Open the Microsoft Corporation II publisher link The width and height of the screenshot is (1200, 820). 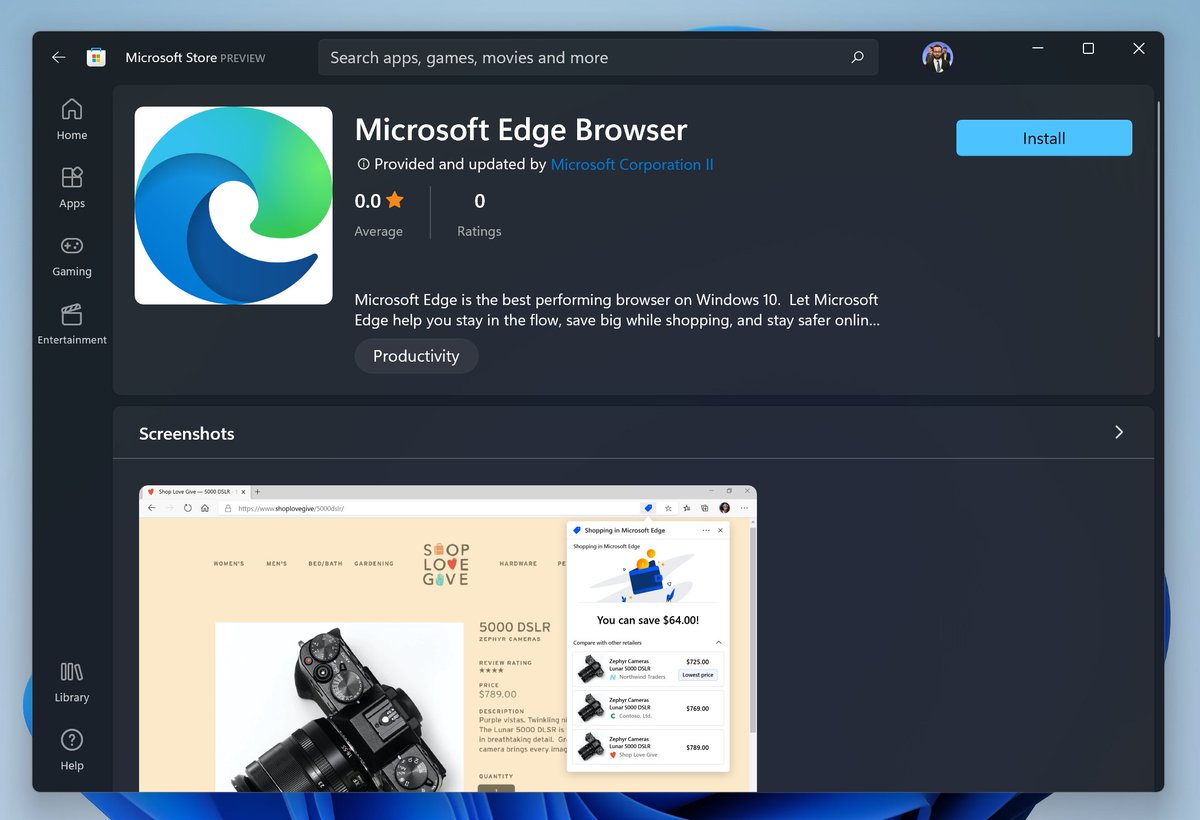coord(632,164)
